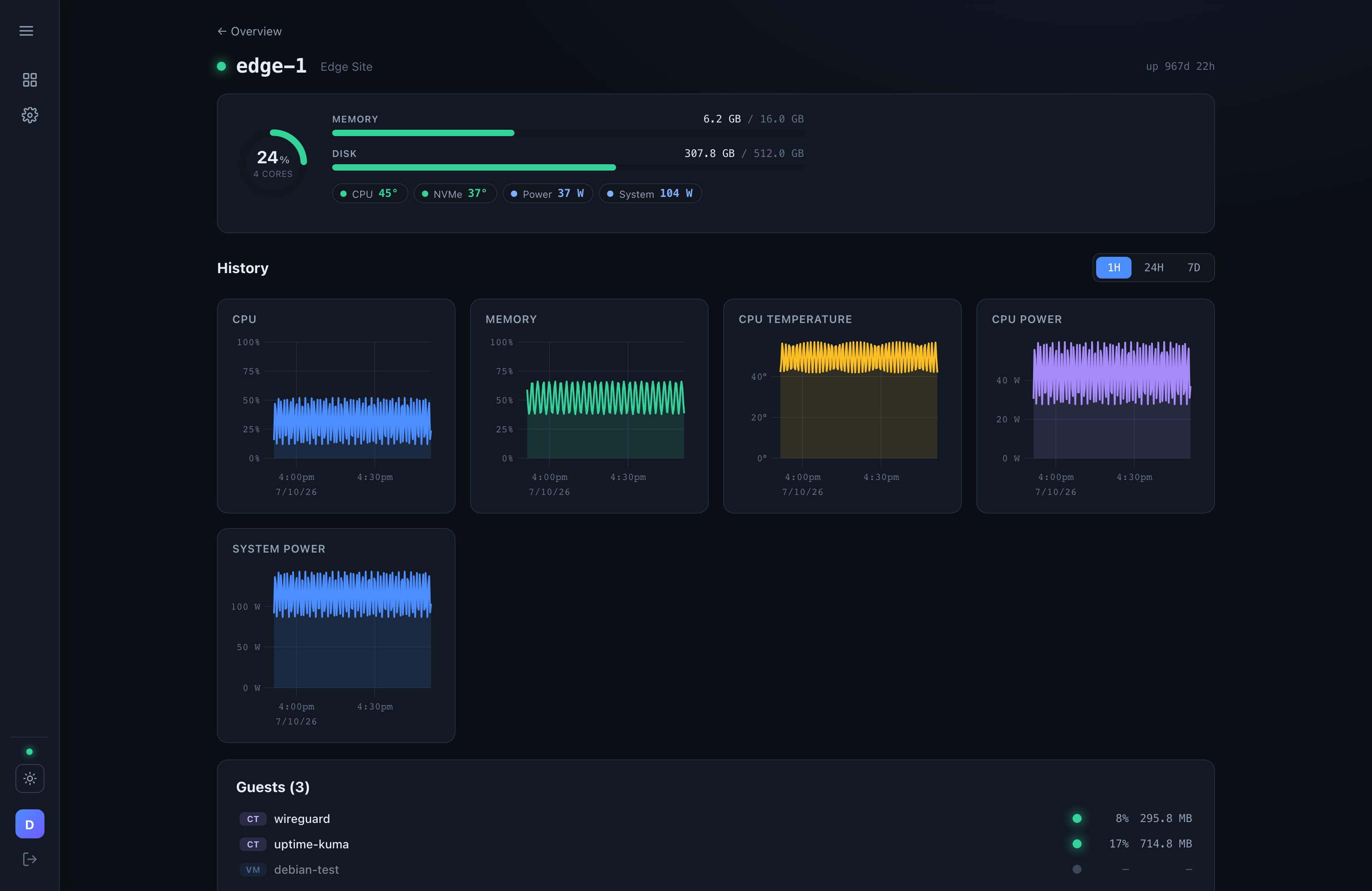Click the NVMe 37° sensor chip
1372x891 pixels.
[455, 194]
